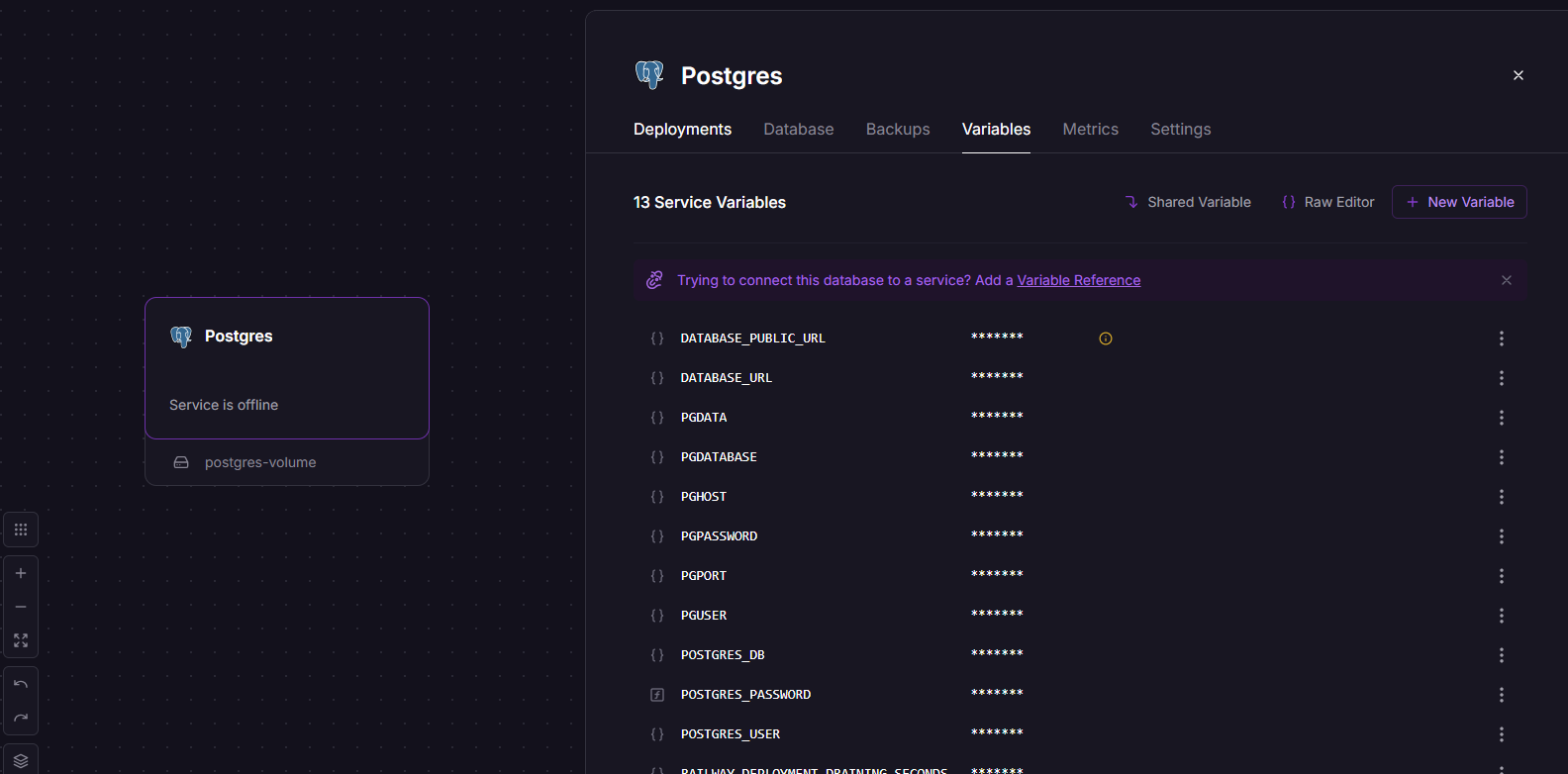Click the warning icon beside DATABASE_PUBLIC_URL
Screen dimensions: 1568x774
point(1106,339)
